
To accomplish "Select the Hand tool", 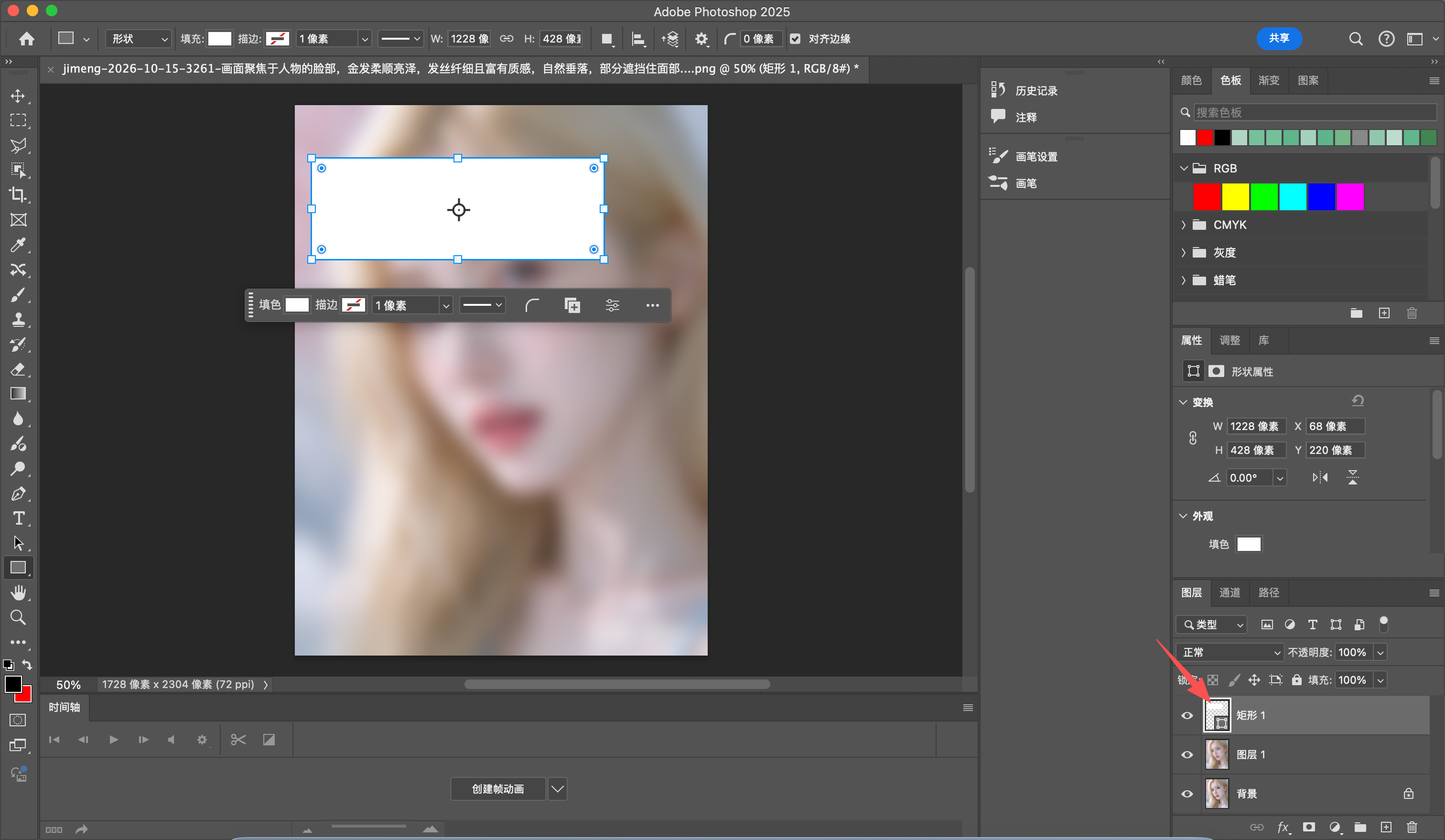I will 18,592.
